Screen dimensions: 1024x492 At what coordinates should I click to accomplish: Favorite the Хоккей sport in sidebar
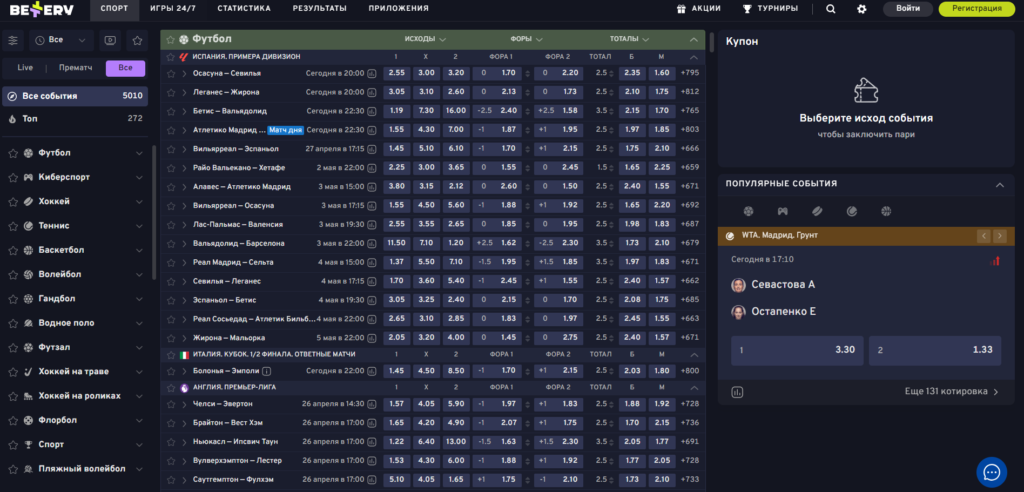pyautogui.click(x=12, y=201)
